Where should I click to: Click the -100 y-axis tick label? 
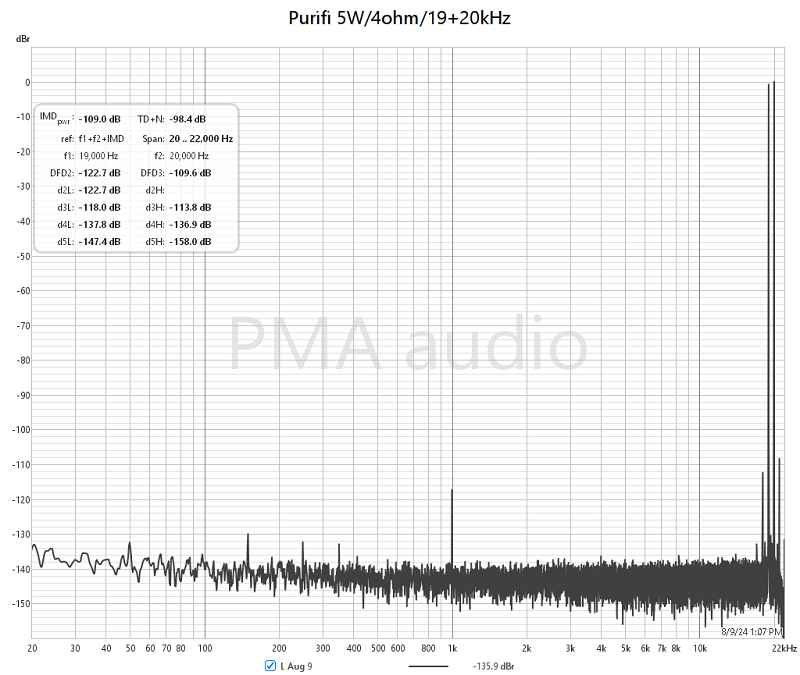21,430
